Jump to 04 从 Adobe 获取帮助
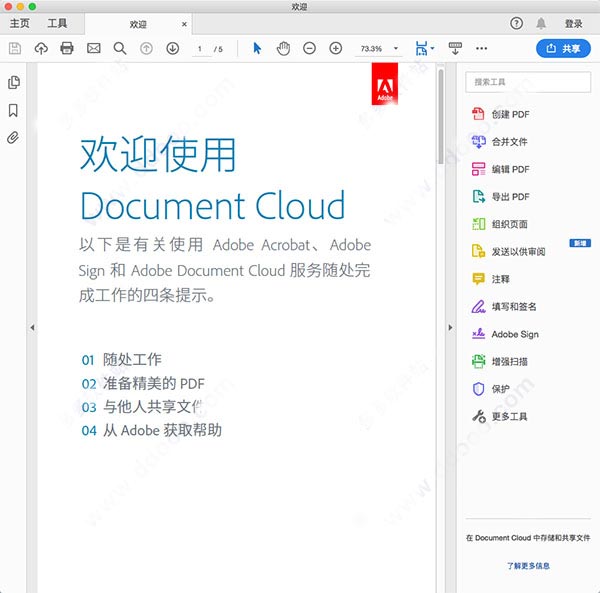600x593 pixels. (152, 430)
